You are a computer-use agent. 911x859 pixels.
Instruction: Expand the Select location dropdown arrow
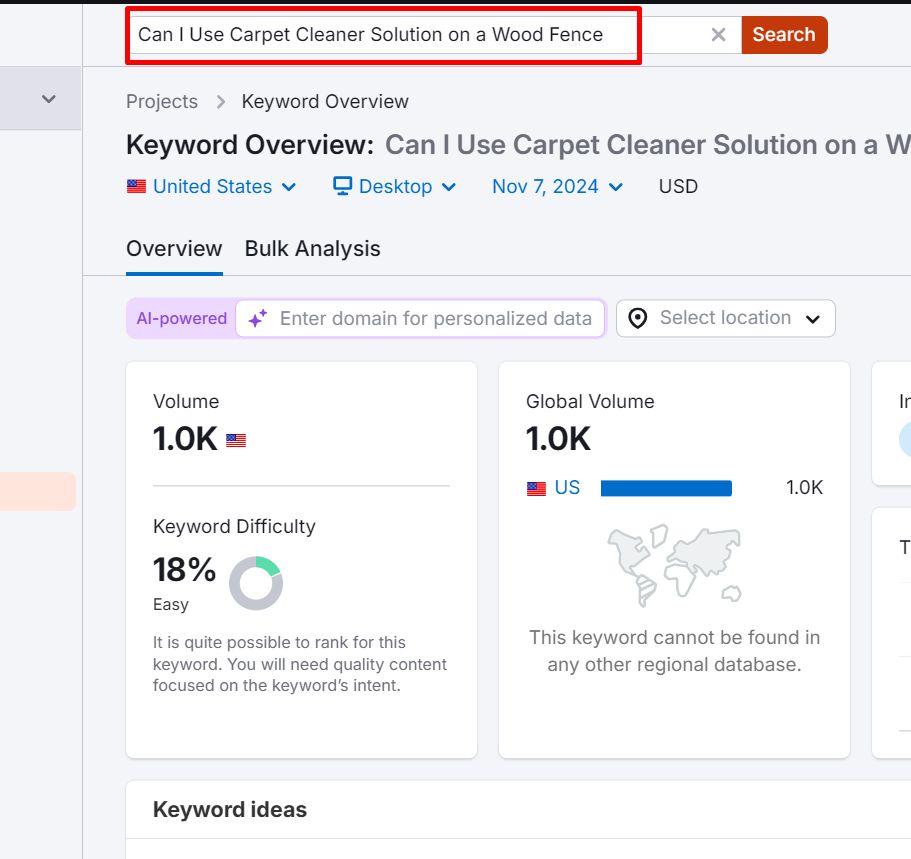(813, 319)
